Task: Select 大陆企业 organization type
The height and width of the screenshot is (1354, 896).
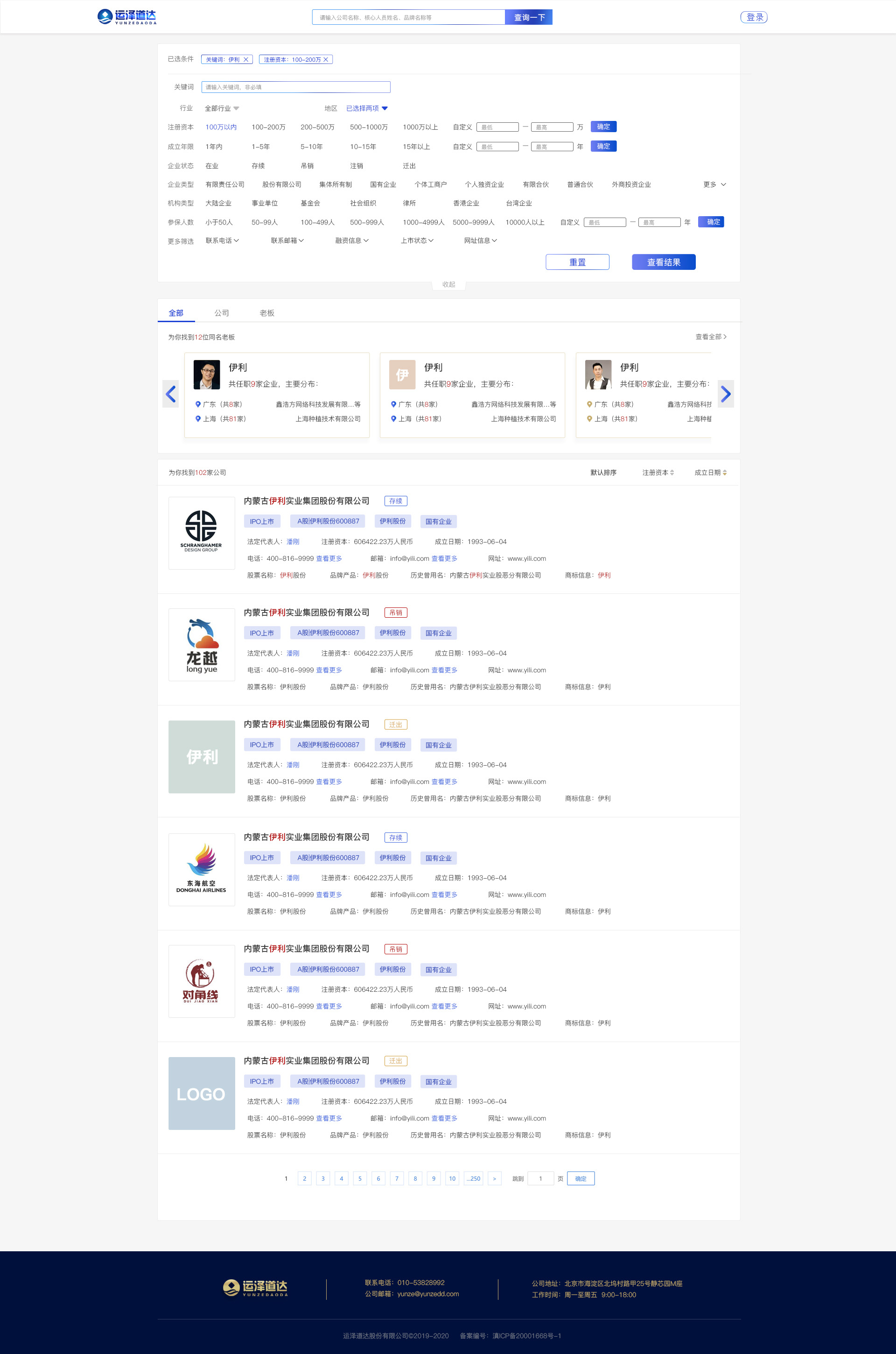Action: click(x=218, y=203)
